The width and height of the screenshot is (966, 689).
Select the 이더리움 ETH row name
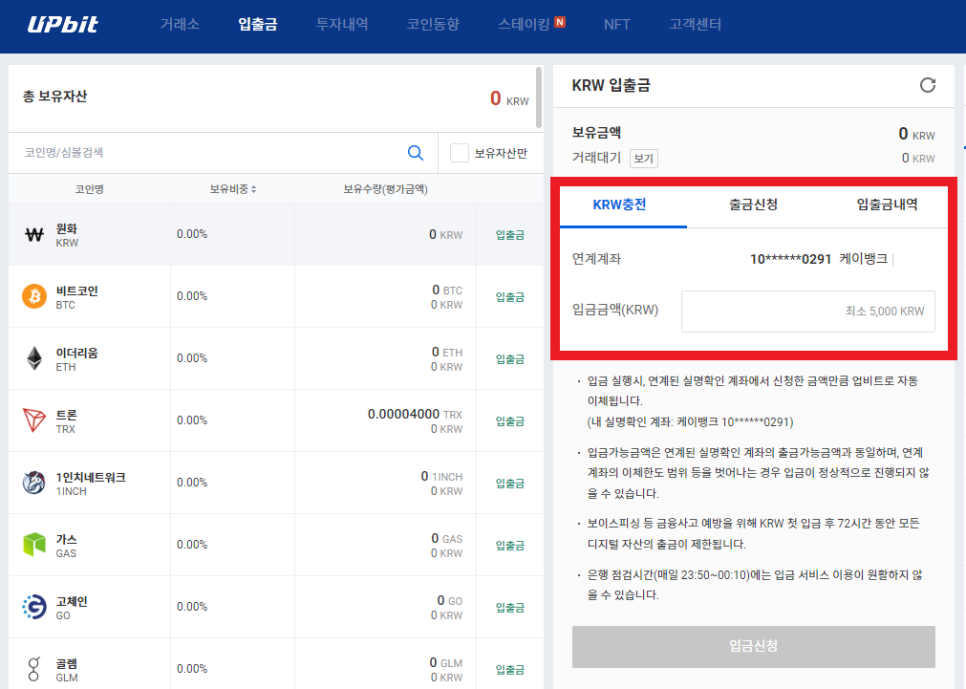tap(76, 359)
